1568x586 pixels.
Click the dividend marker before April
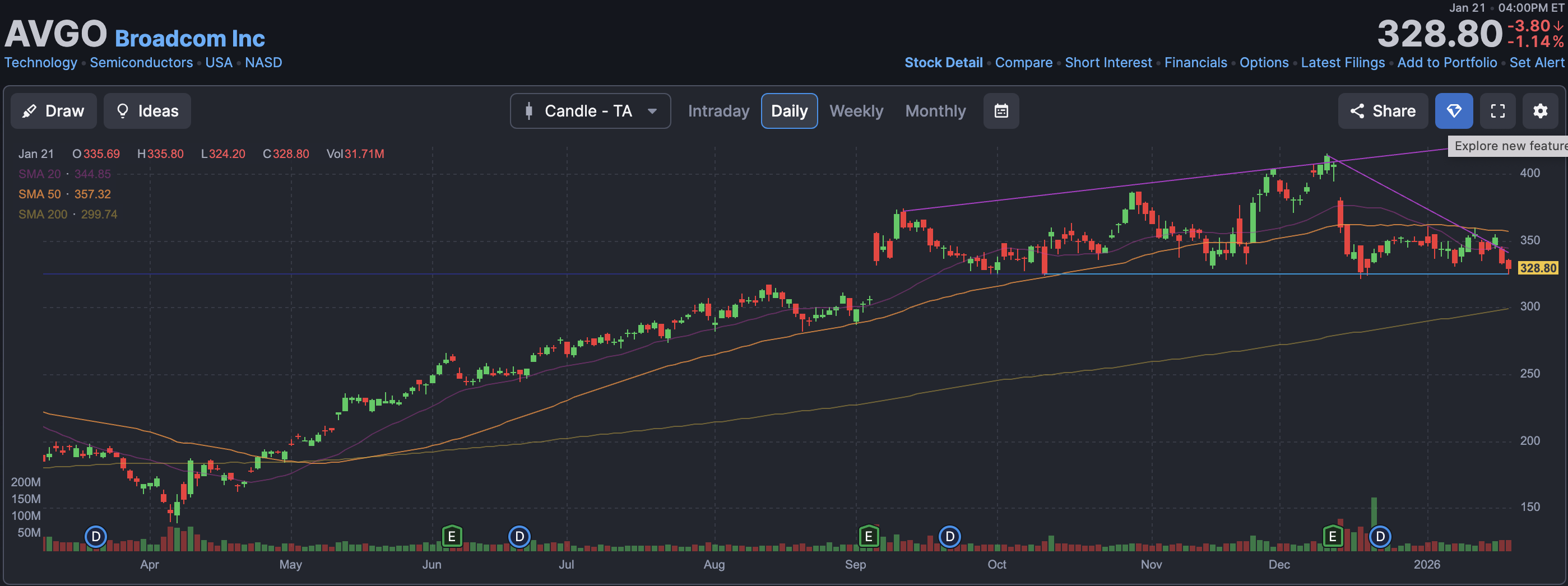click(96, 537)
